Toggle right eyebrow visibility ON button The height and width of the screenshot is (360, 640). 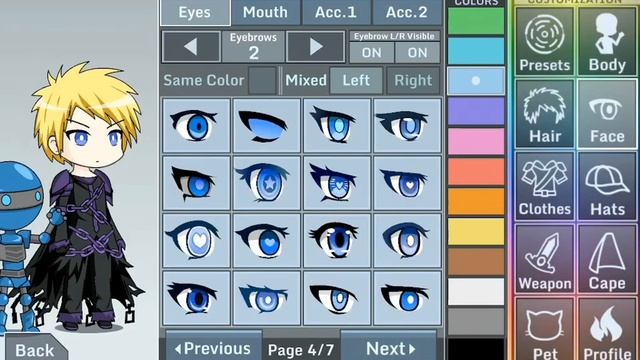417,53
